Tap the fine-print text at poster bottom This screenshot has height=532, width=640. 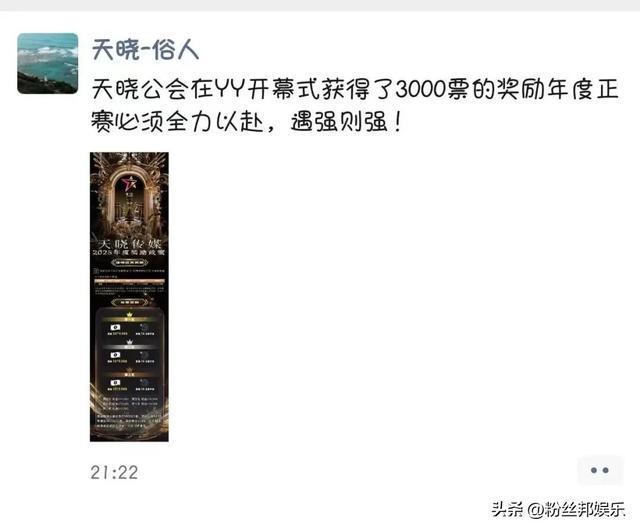[129, 421]
